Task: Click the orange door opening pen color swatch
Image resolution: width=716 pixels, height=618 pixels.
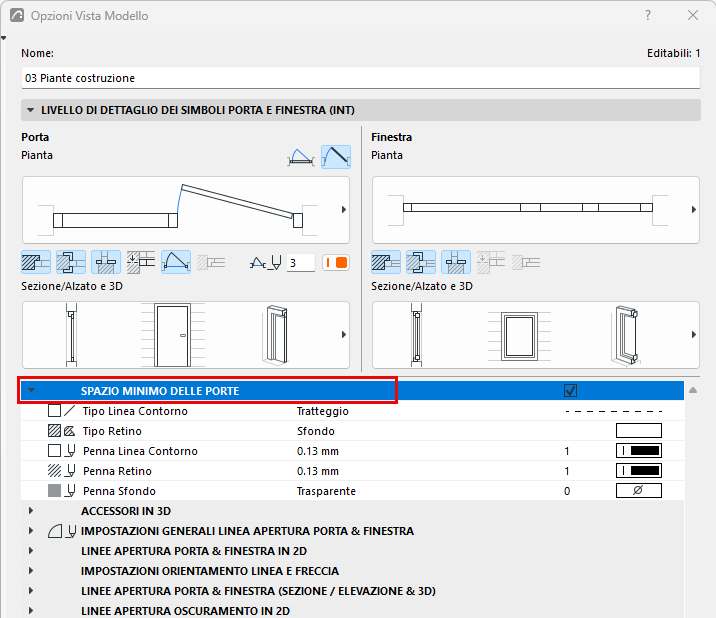Action: [x=336, y=263]
